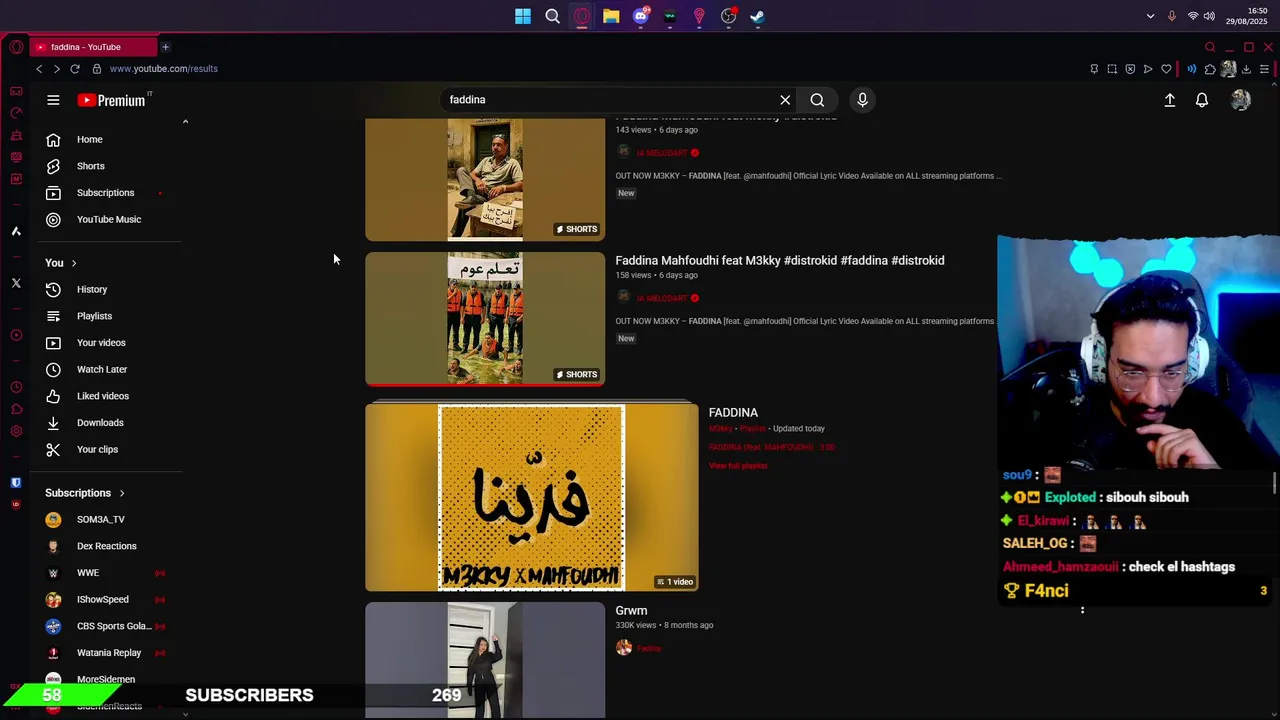Screen dimensions: 1280x720
Task: Open browser extensions puzzle icon
Action: pos(1210,69)
